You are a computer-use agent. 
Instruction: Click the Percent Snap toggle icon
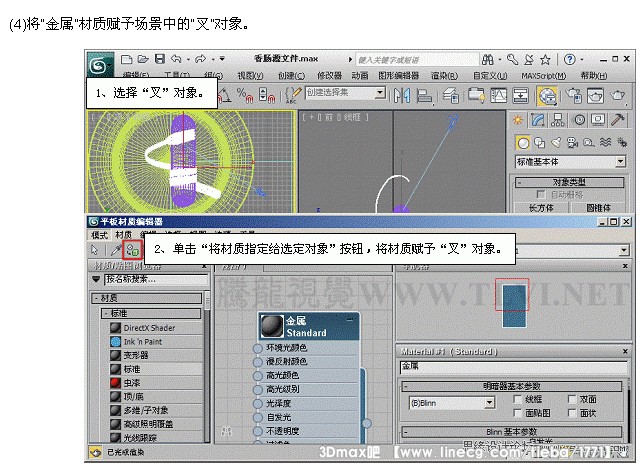(245, 95)
